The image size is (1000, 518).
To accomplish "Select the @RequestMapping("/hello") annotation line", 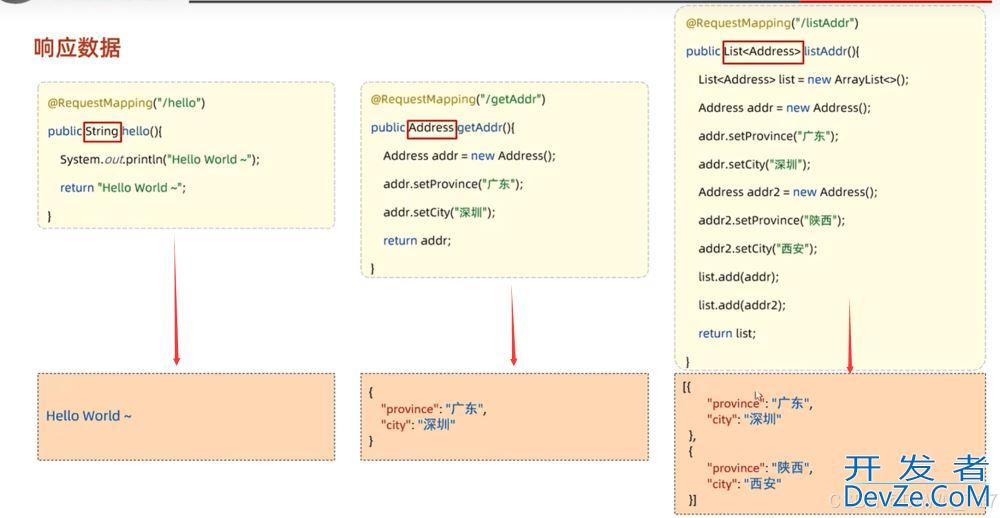I will tap(126, 103).
